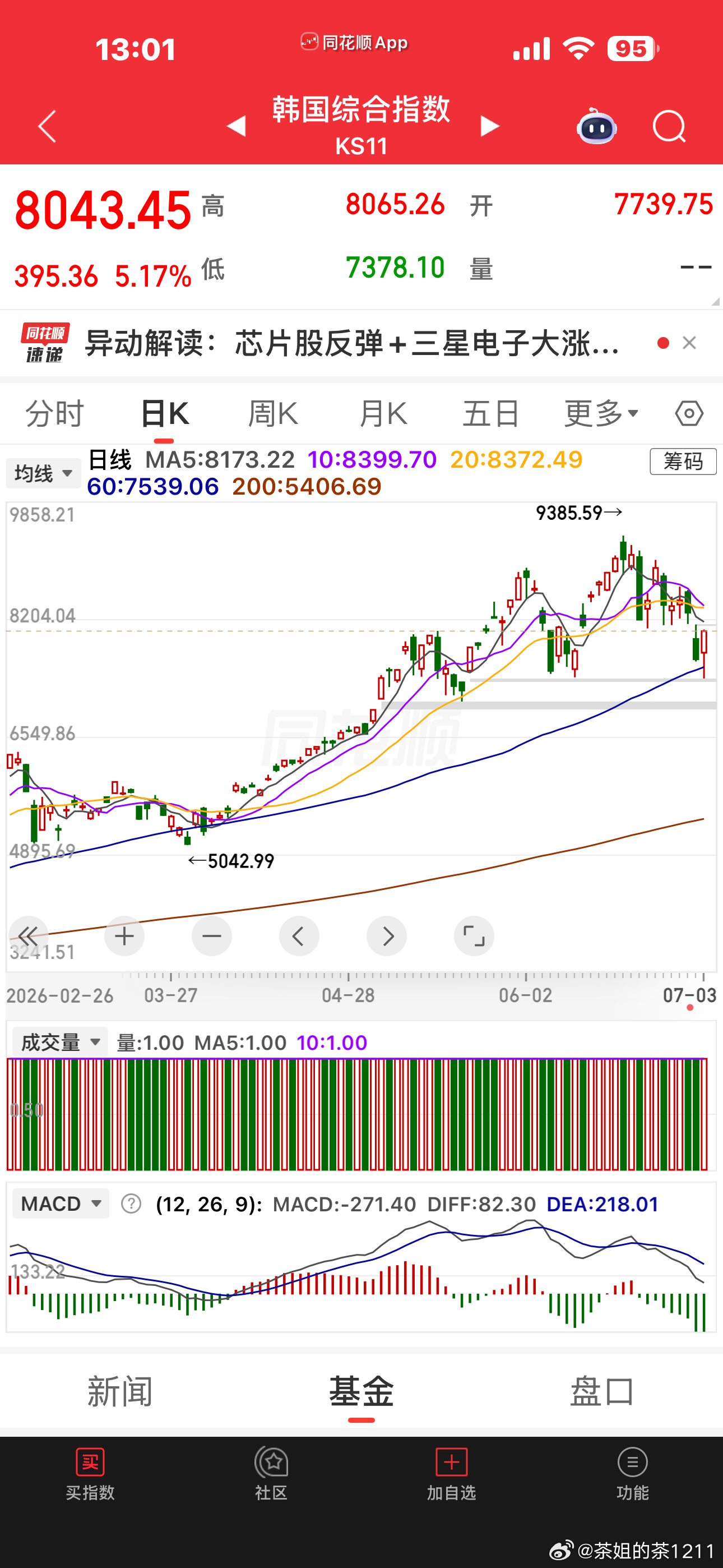The image size is (723, 1568).
Task: Open the 成交量 indicator dropdown
Action: click(61, 1042)
